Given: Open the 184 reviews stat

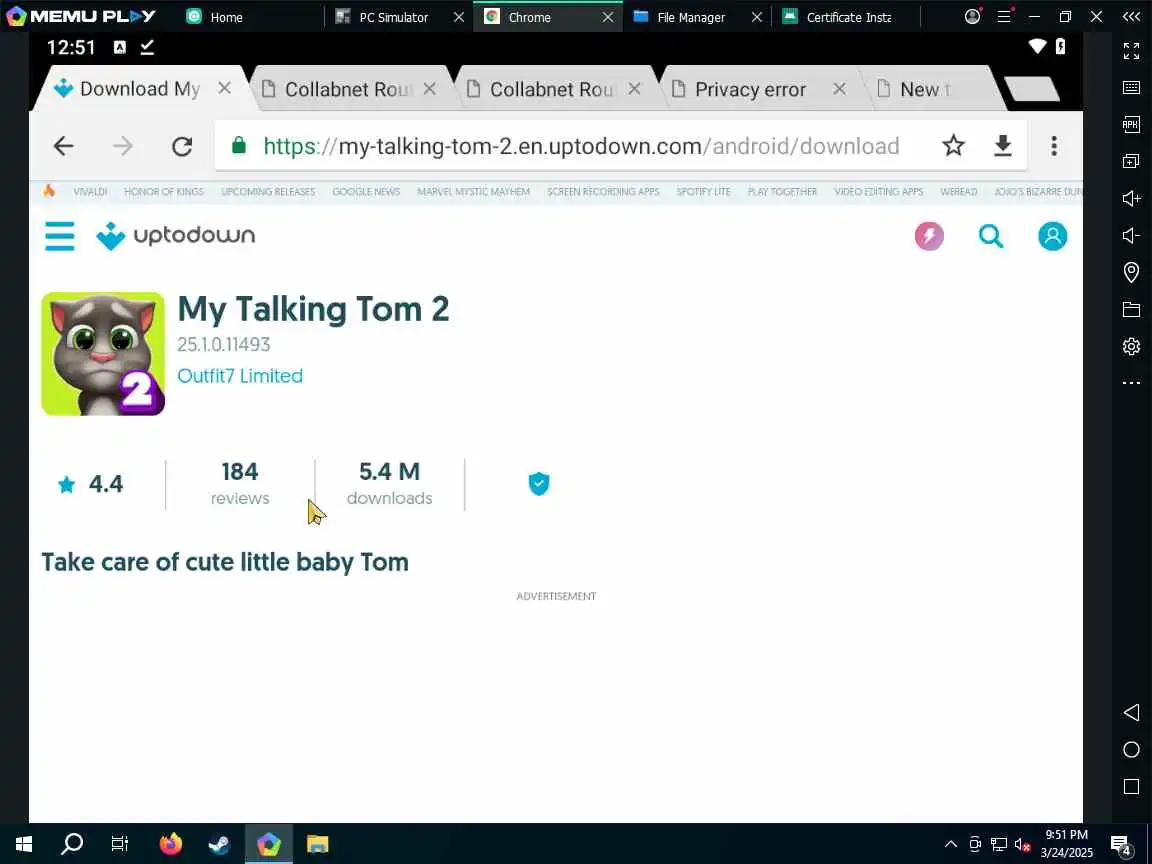Looking at the screenshot, I should [240, 483].
